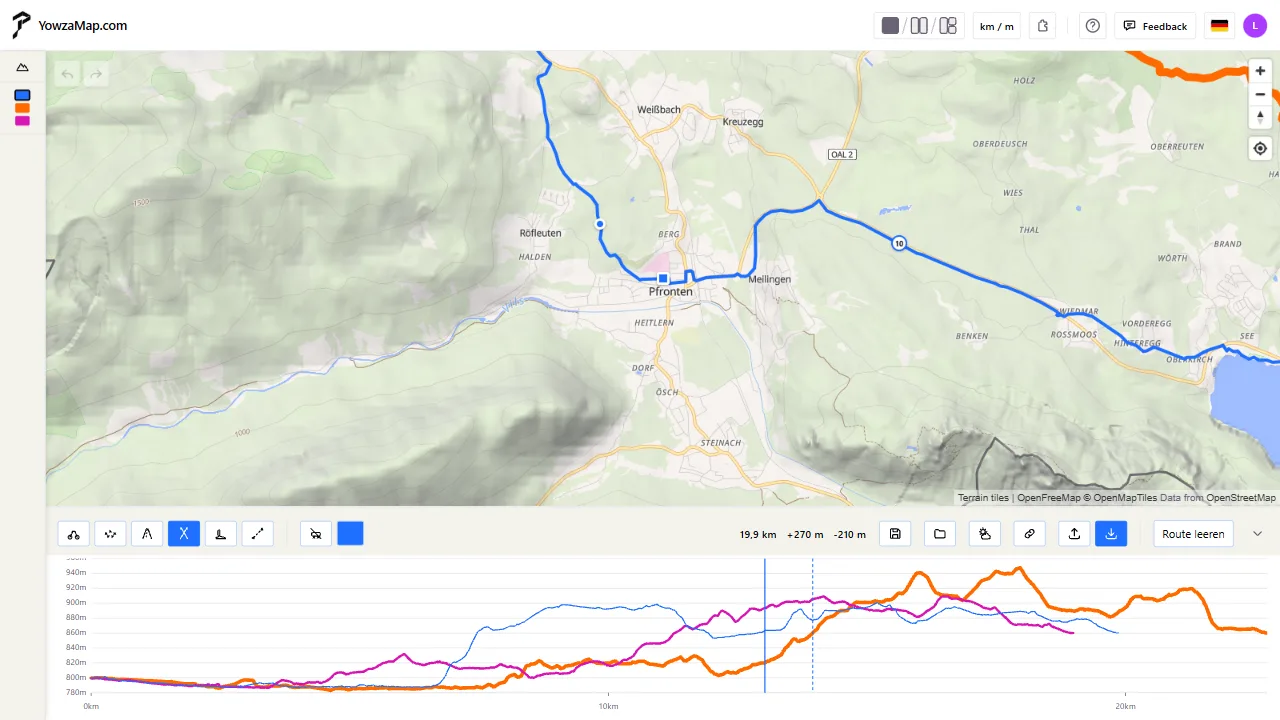This screenshot has height=720, width=1280.
Task: Open the German flag language selector
Action: 1219,26
